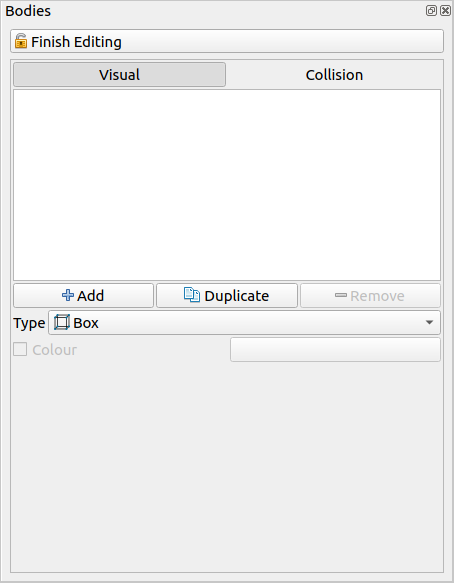
Task: Add a new body with Add button
Action: coord(83,296)
